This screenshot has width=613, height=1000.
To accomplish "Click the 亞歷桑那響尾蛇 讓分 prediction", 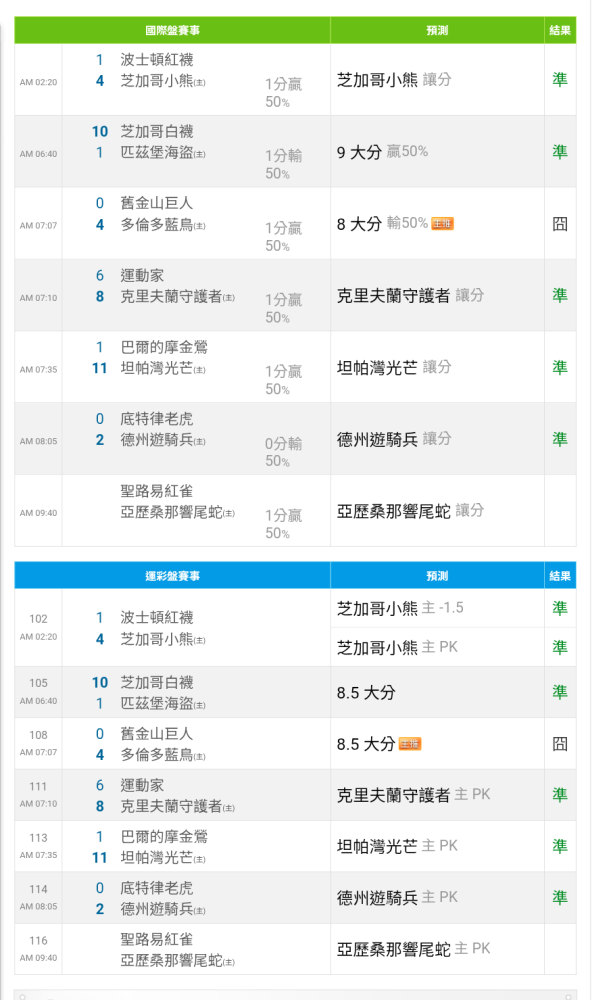I will [x=410, y=511].
